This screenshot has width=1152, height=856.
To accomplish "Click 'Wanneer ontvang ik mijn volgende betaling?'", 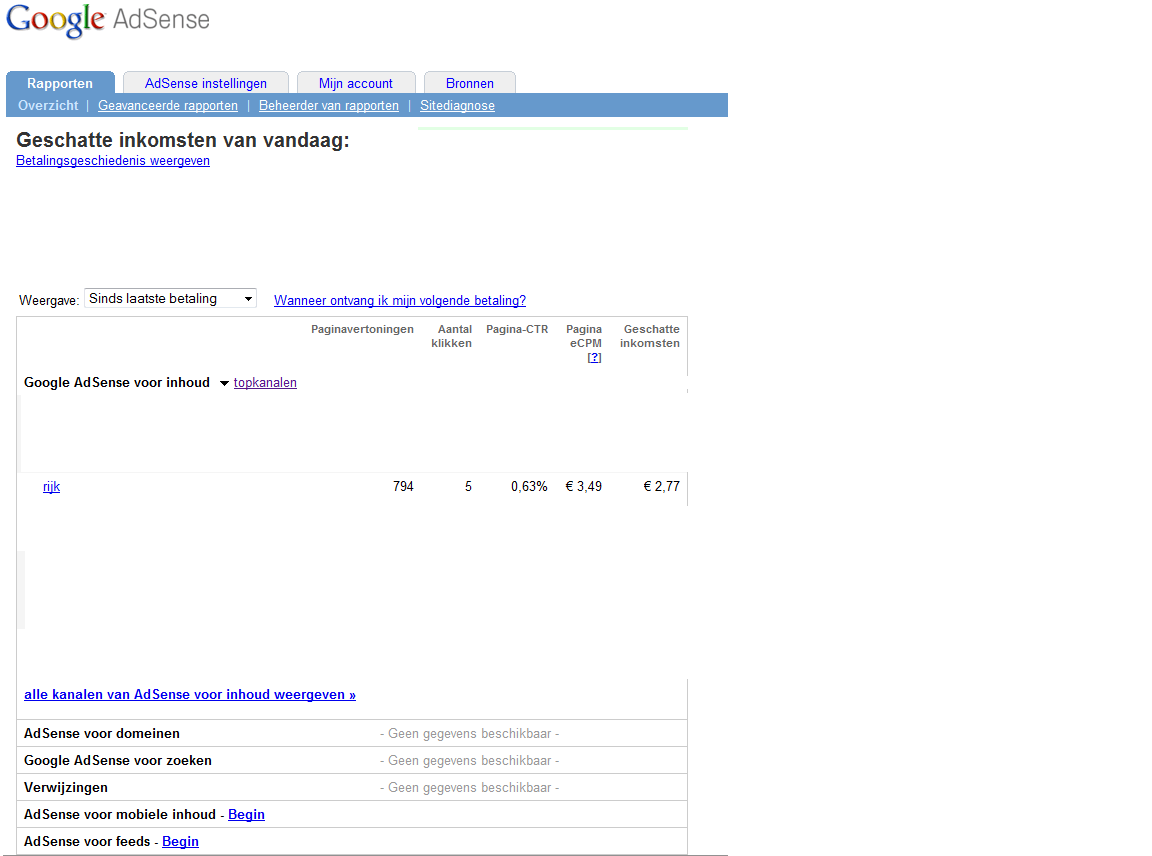I will [400, 300].
